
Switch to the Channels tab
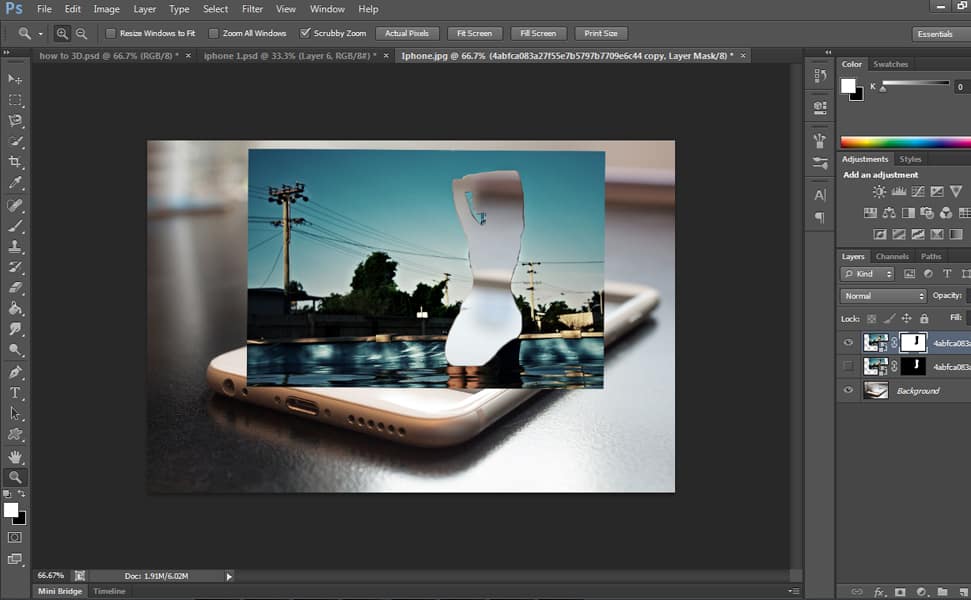(x=892, y=256)
